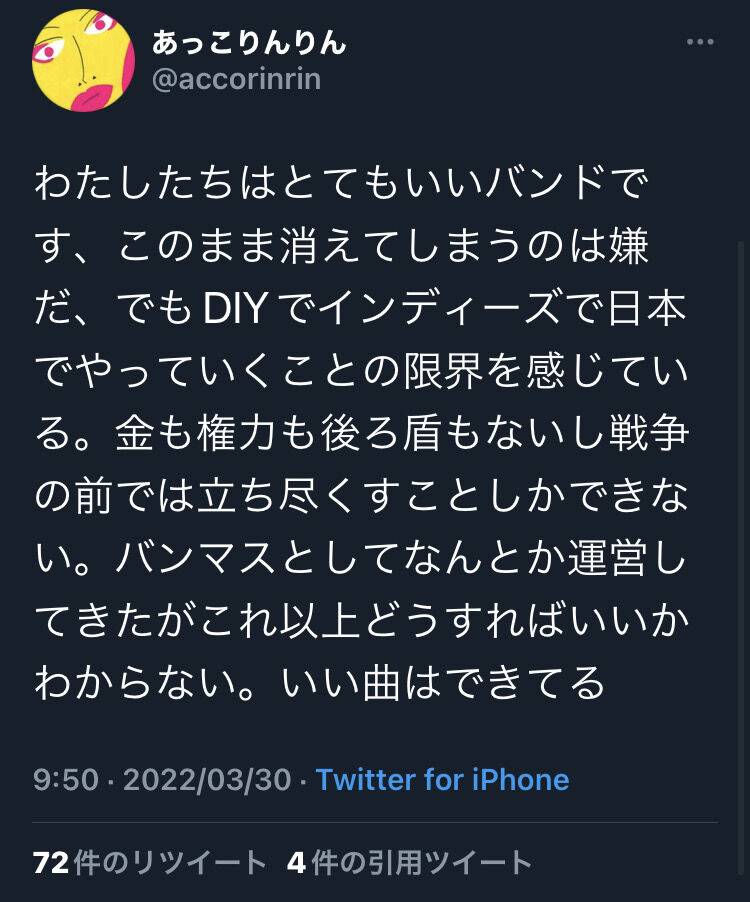This screenshot has height=902, width=750.
Task: Click the word インディーズ in tweet text
Action: pos(439,308)
